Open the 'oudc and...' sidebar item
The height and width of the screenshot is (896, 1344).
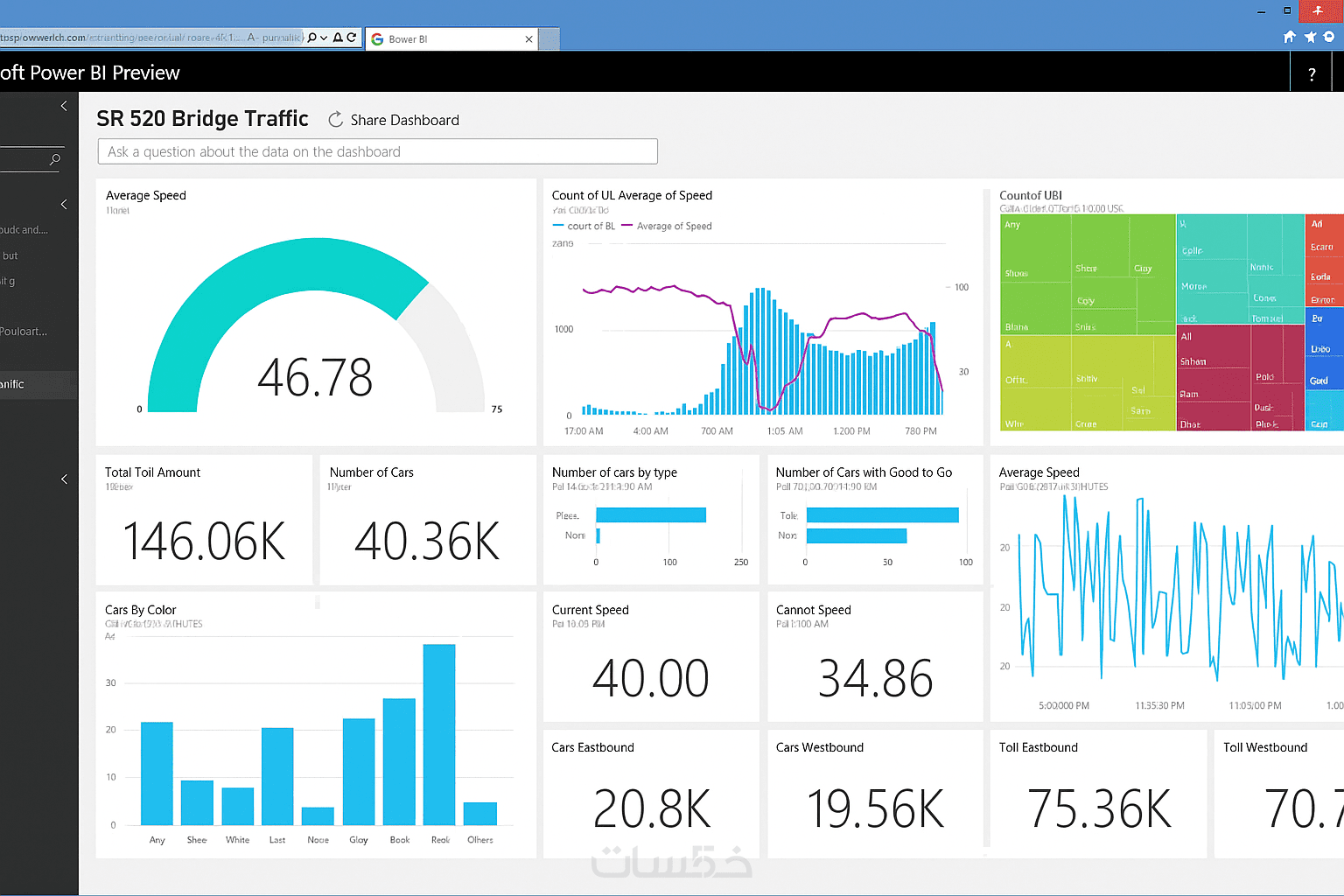(24, 230)
